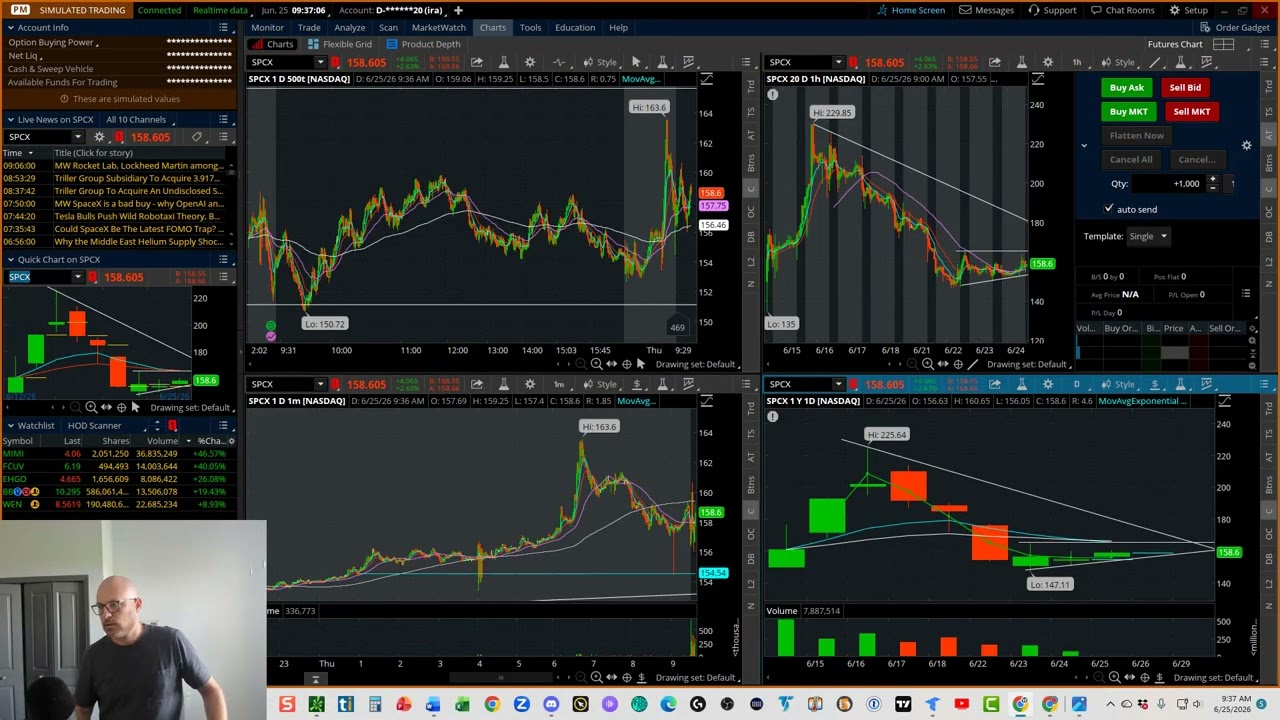Viewport: 1280px width, 720px height.
Task: Open the 1h timeframe dropdown
Action: pos(1078,62)
